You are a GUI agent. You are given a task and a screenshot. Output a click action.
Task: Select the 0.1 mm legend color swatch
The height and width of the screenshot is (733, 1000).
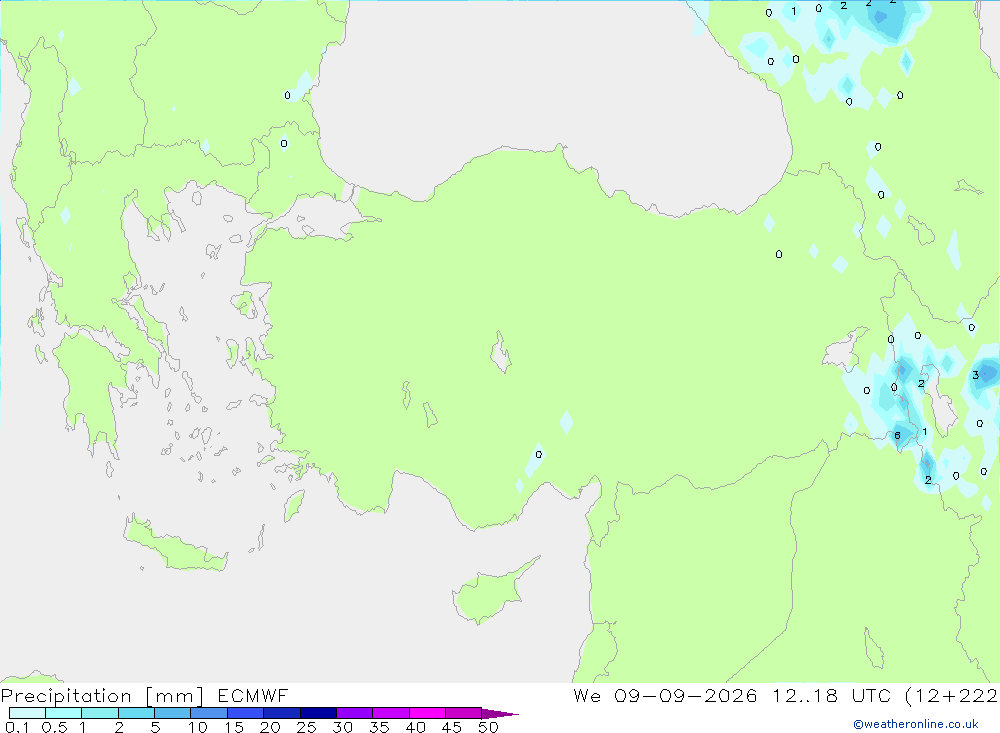pyautogui.click(x=27, y=713)
